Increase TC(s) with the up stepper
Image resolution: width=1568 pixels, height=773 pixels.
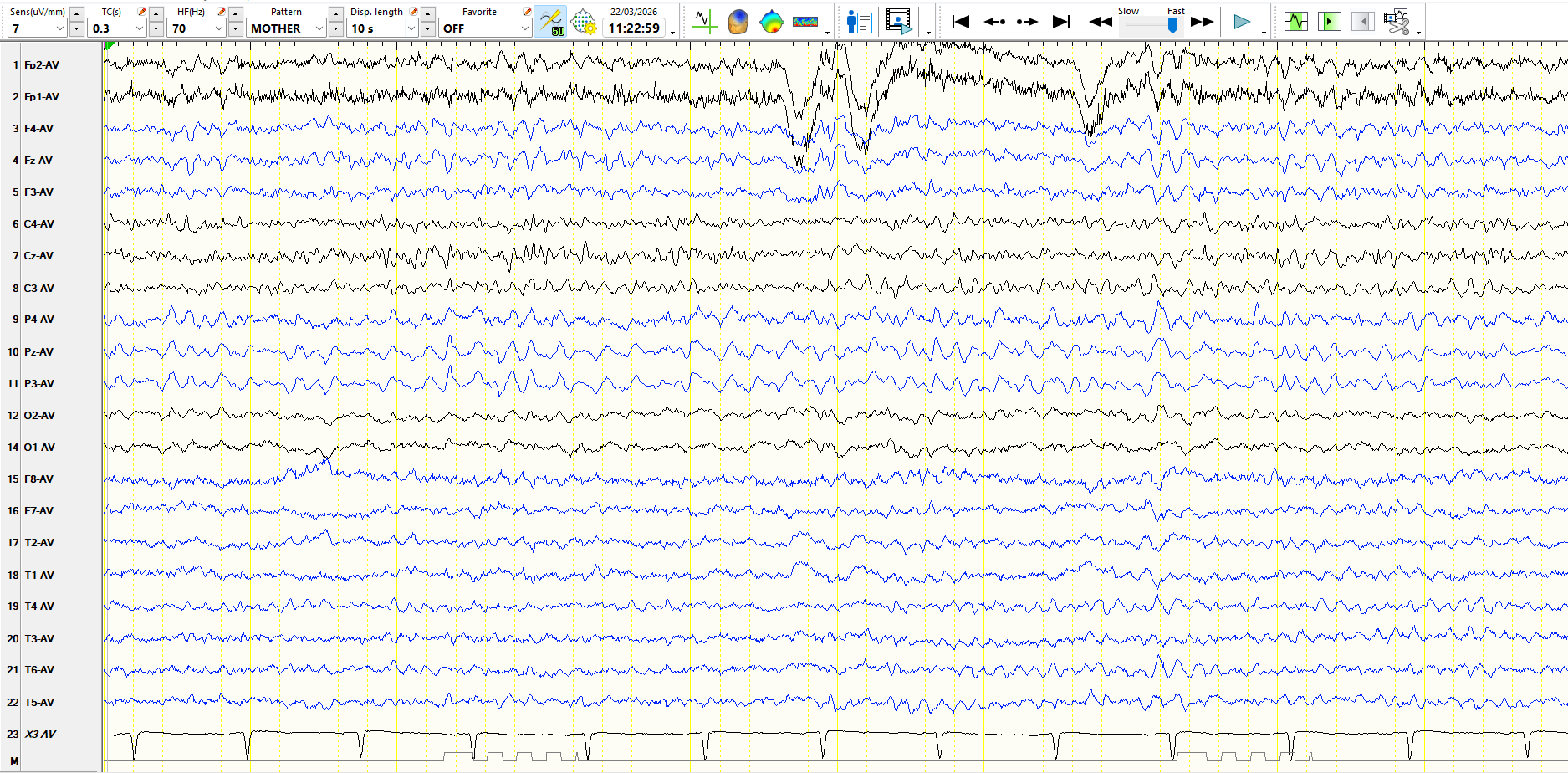click(x=156, y=13)
